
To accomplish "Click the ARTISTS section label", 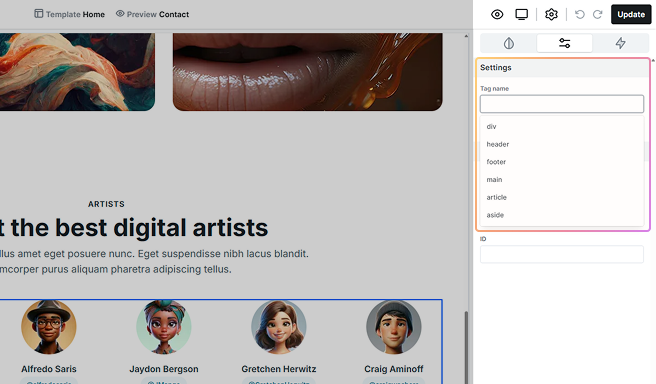I will (x=106, y=204).
